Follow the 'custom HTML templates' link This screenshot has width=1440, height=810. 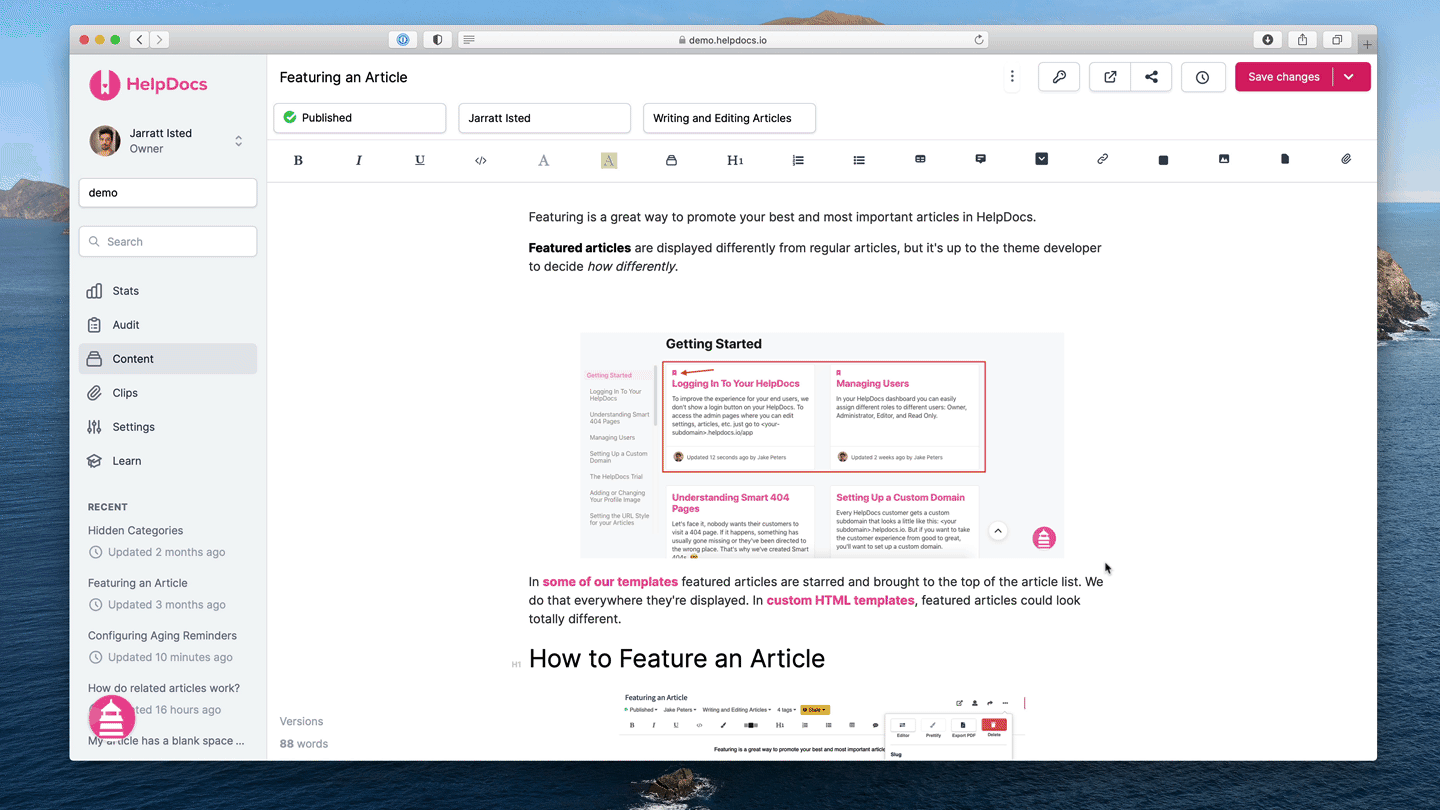840,601
